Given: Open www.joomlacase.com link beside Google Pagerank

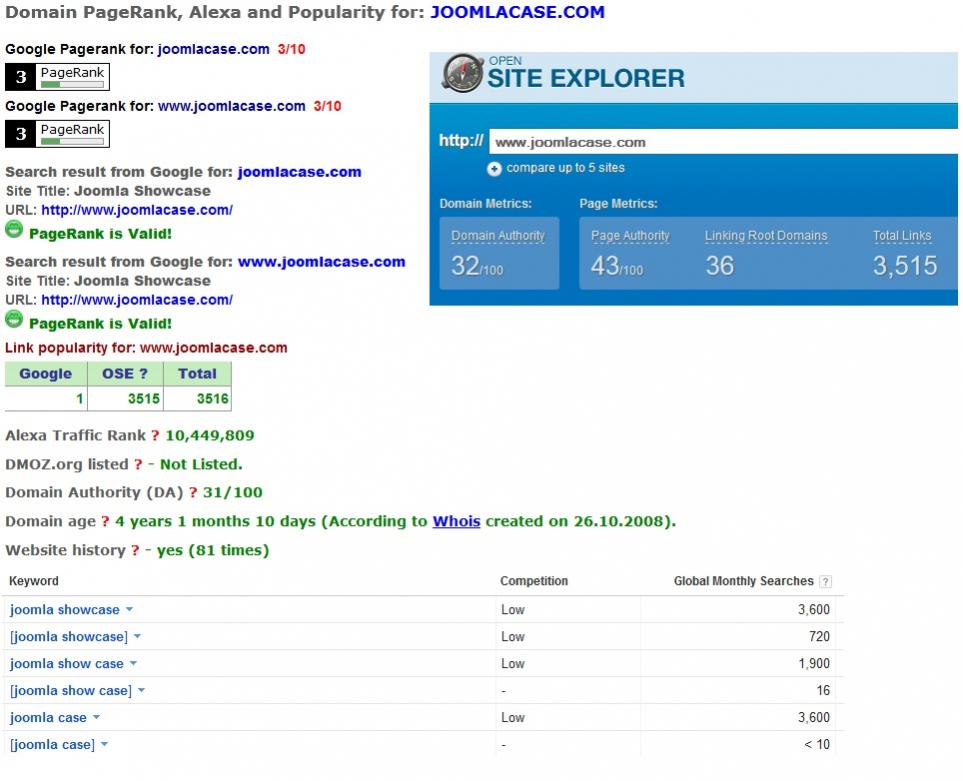Looking at the screenshot, I should (x=232, y=106).
